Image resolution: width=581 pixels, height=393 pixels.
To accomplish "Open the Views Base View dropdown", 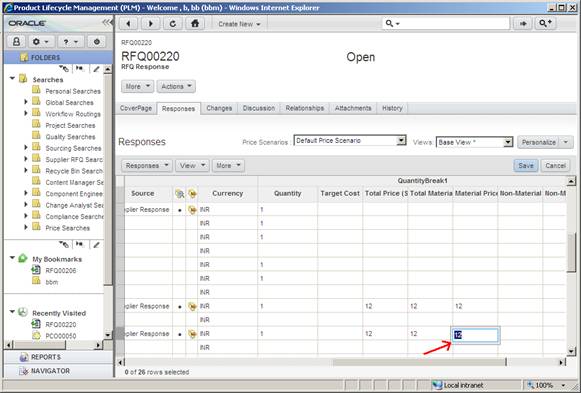I will [x=474, y=142].
